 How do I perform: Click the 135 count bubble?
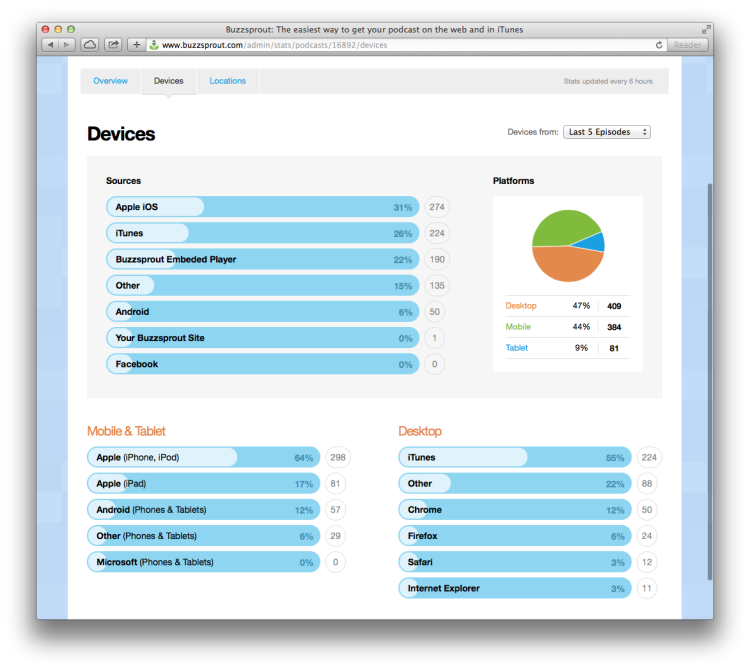[437, 286]
